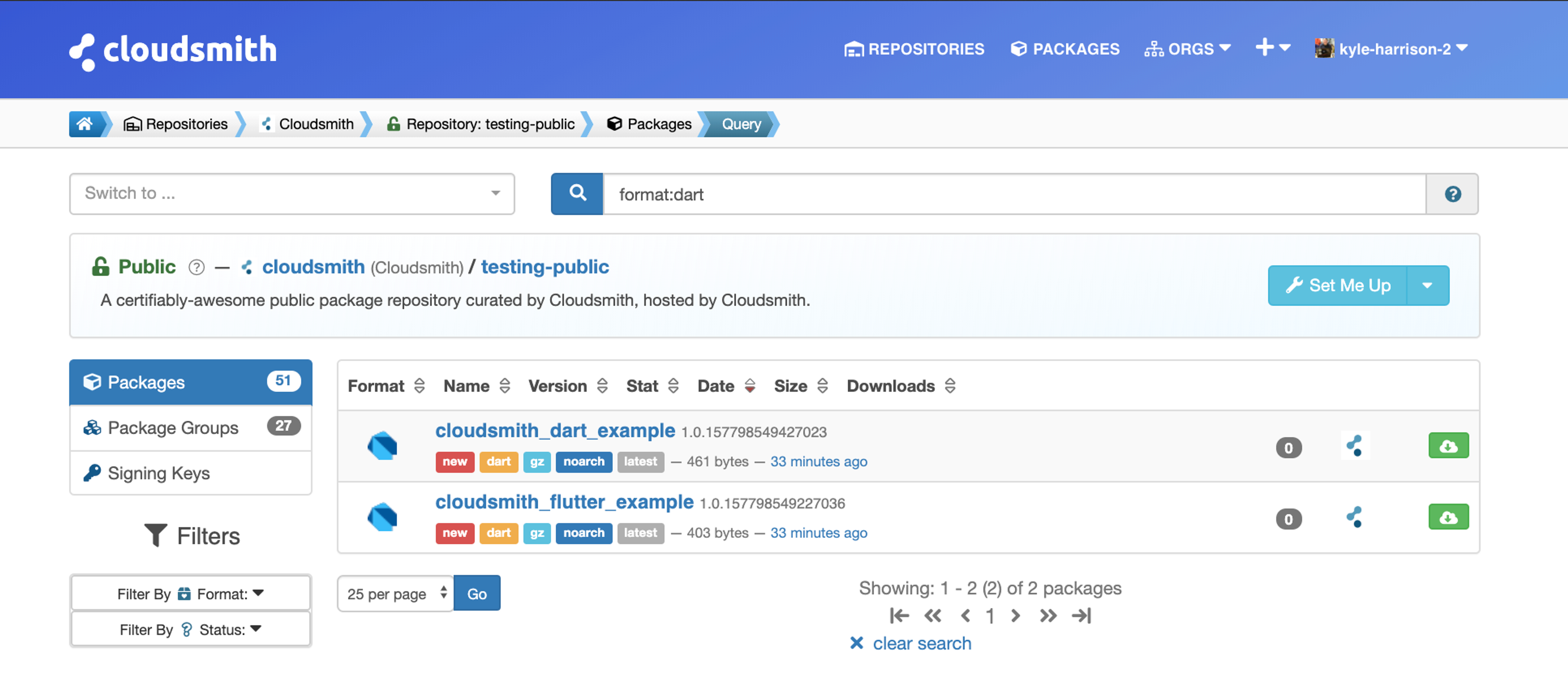Viewport: 1568px width, 697px height.
Task: Click the home breadcrumb icon
Action: [85, 124]
